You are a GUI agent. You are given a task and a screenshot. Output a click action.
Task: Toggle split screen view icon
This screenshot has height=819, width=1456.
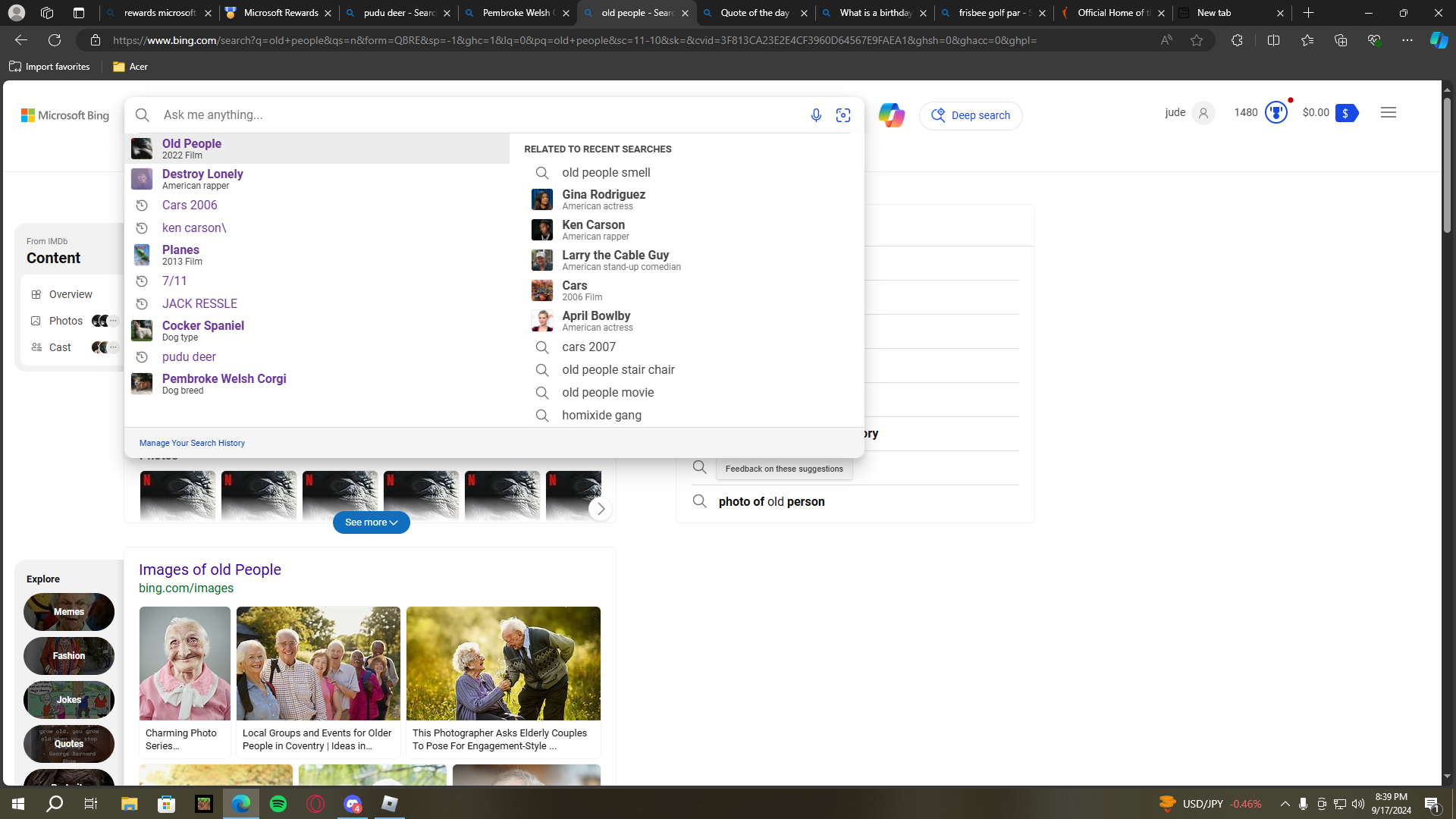pos(1273,40)
